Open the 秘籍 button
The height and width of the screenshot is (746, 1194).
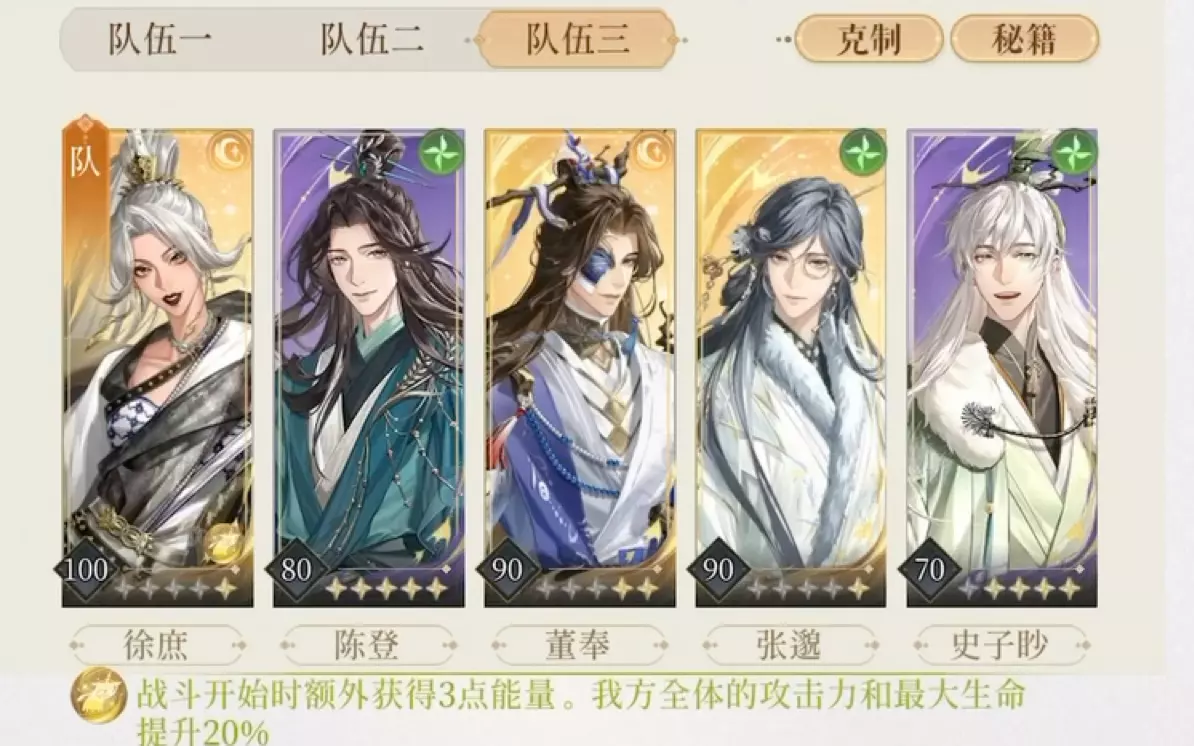coord(1024,39)
